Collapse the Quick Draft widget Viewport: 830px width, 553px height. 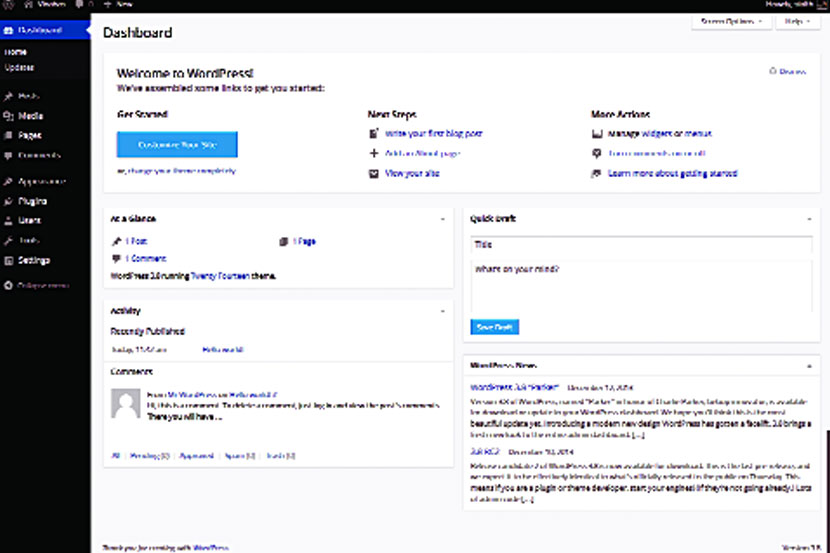(810, 218)
